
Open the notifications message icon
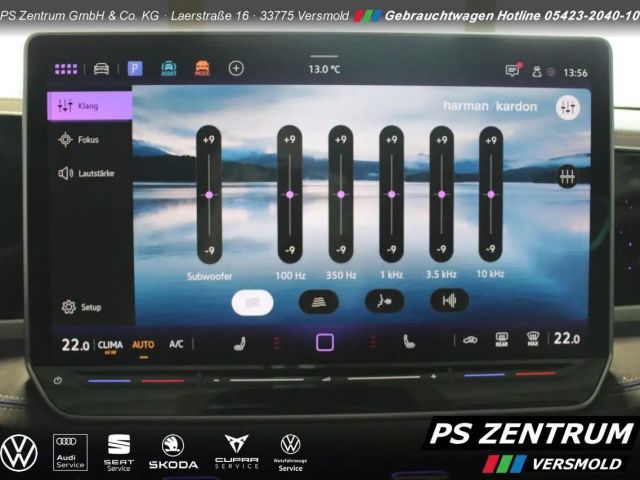point(513,71)
